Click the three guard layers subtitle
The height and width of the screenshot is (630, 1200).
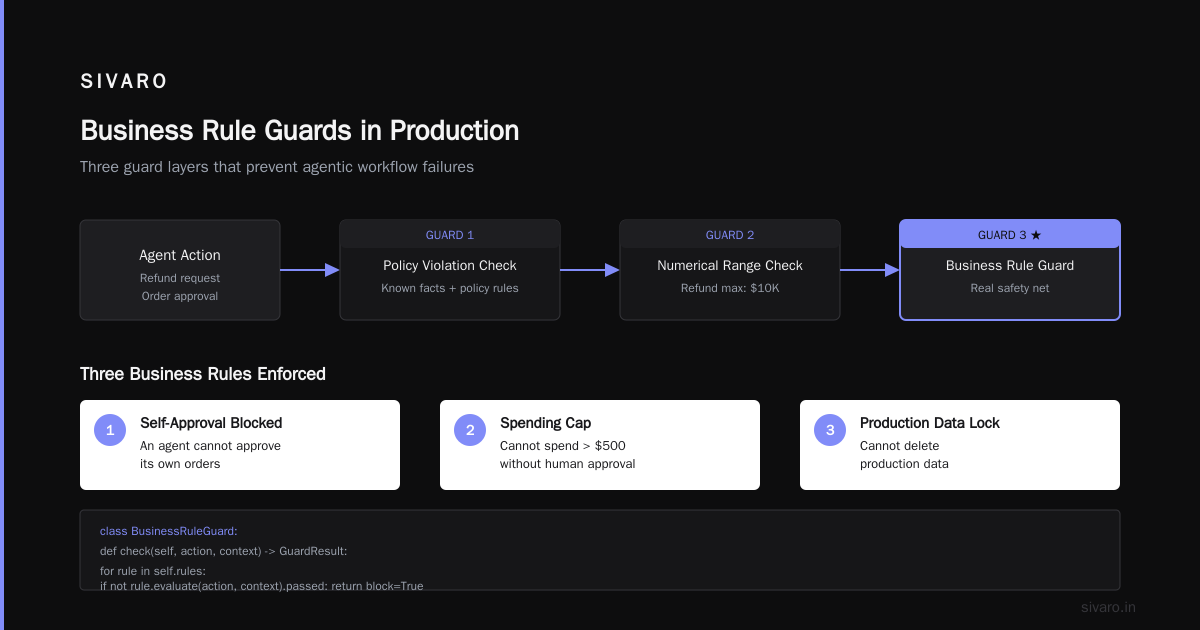pos(277,167)
